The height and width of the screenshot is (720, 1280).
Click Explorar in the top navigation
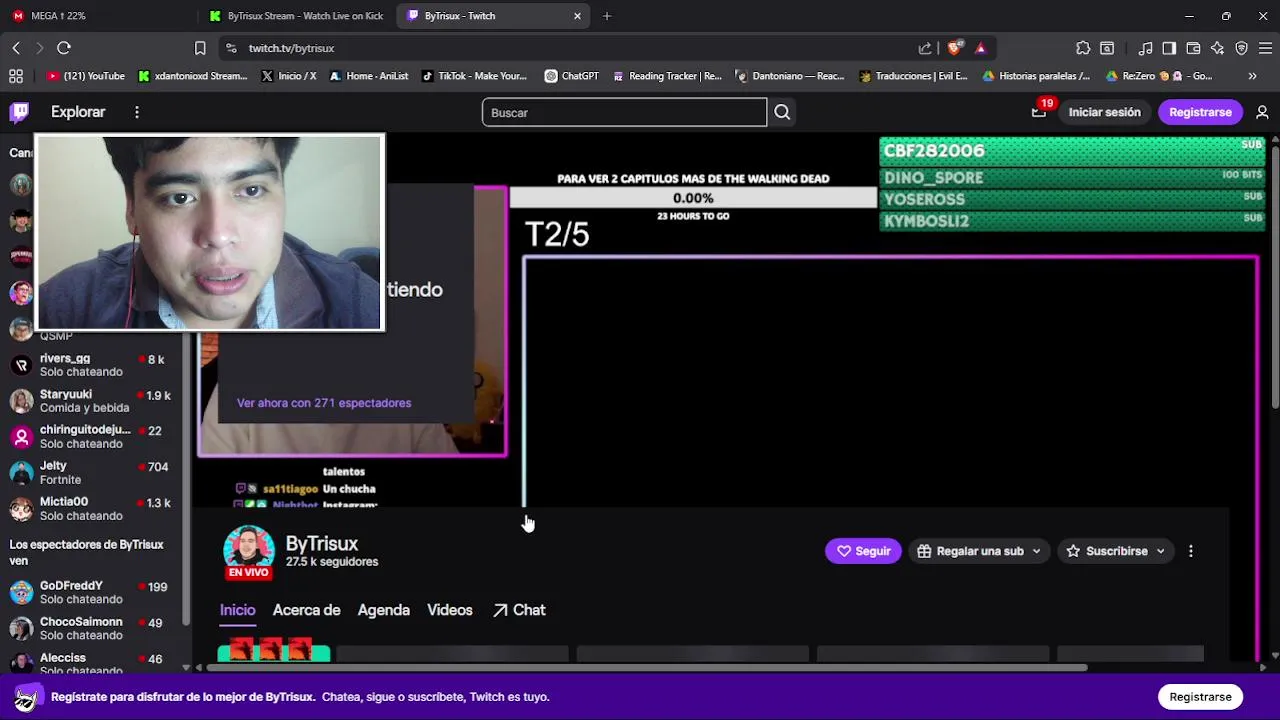(78, 112)
